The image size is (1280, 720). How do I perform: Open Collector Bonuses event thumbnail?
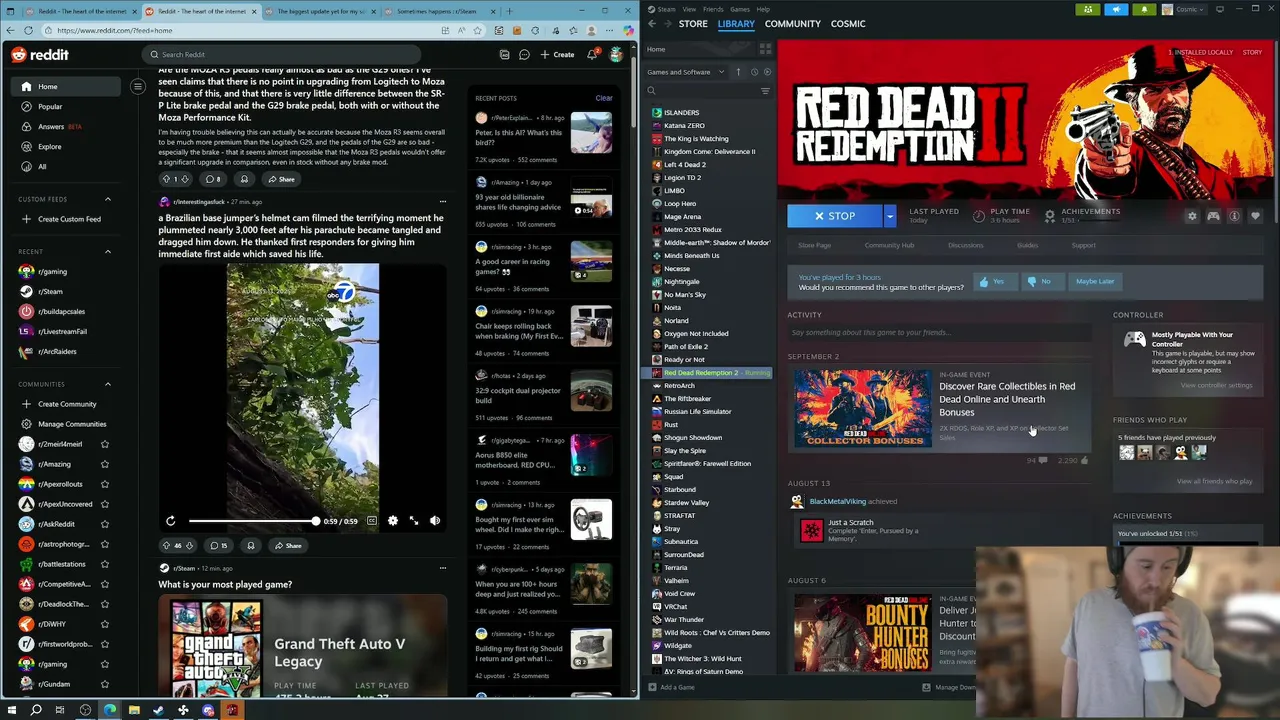point(862,408)
